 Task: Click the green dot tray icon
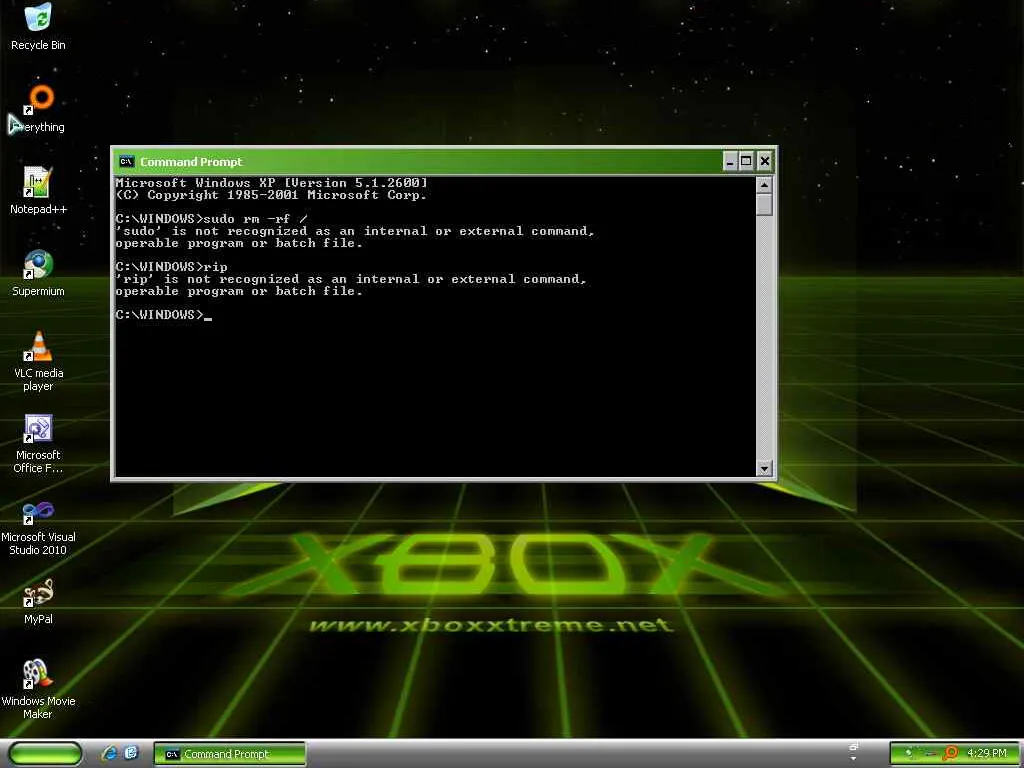coord(908,754)
